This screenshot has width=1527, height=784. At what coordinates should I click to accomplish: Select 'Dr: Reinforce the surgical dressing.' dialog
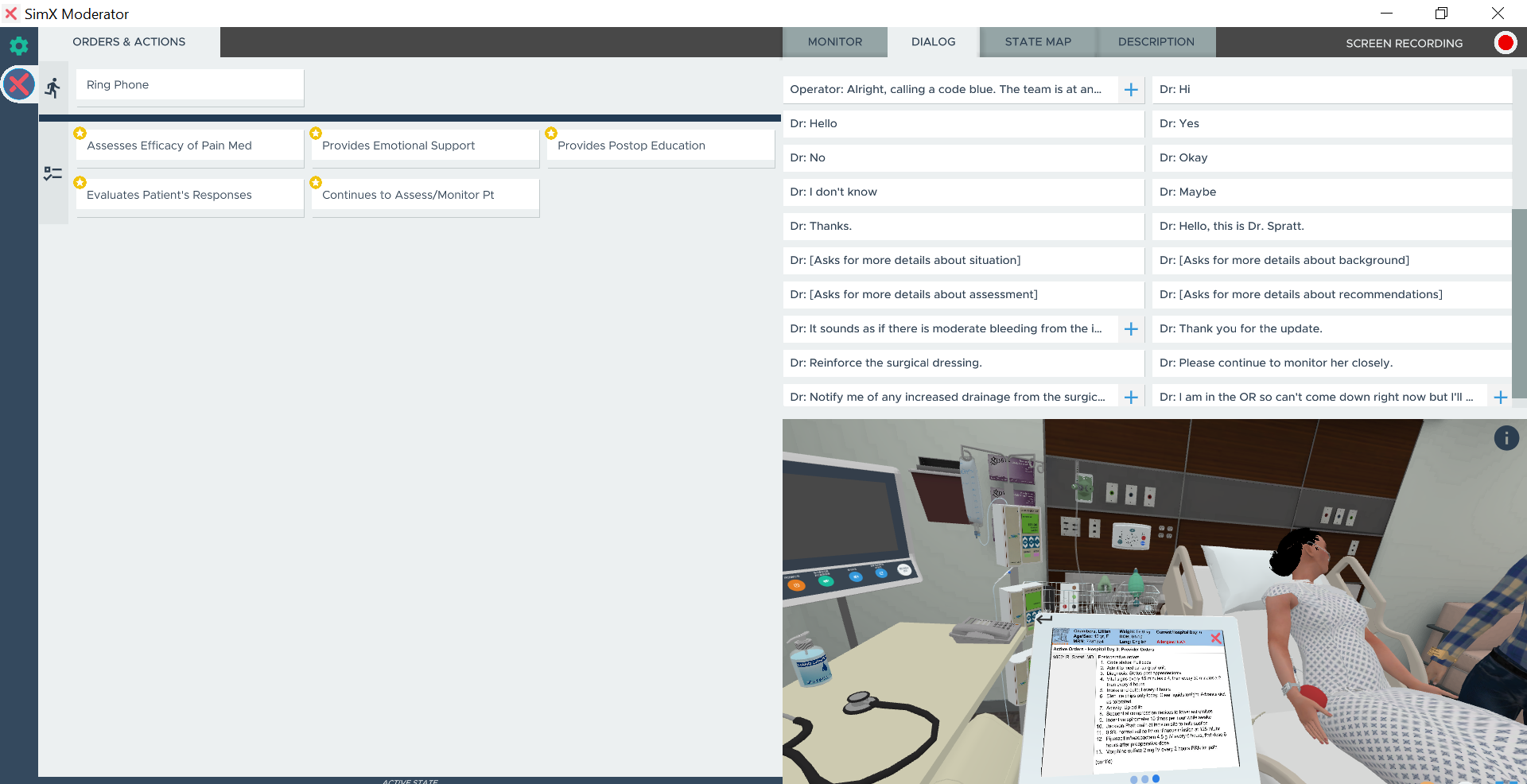pyautogui.click(x=962, y=363)
